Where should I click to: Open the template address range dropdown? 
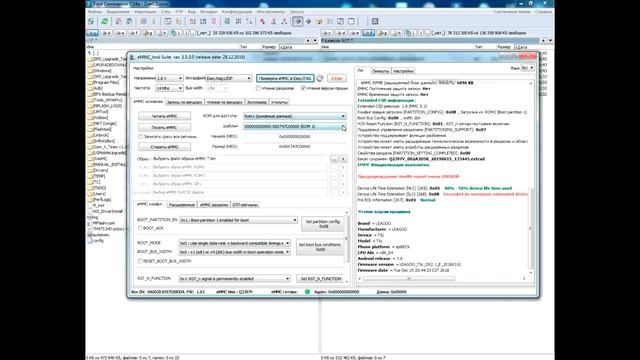click(295, 127)
